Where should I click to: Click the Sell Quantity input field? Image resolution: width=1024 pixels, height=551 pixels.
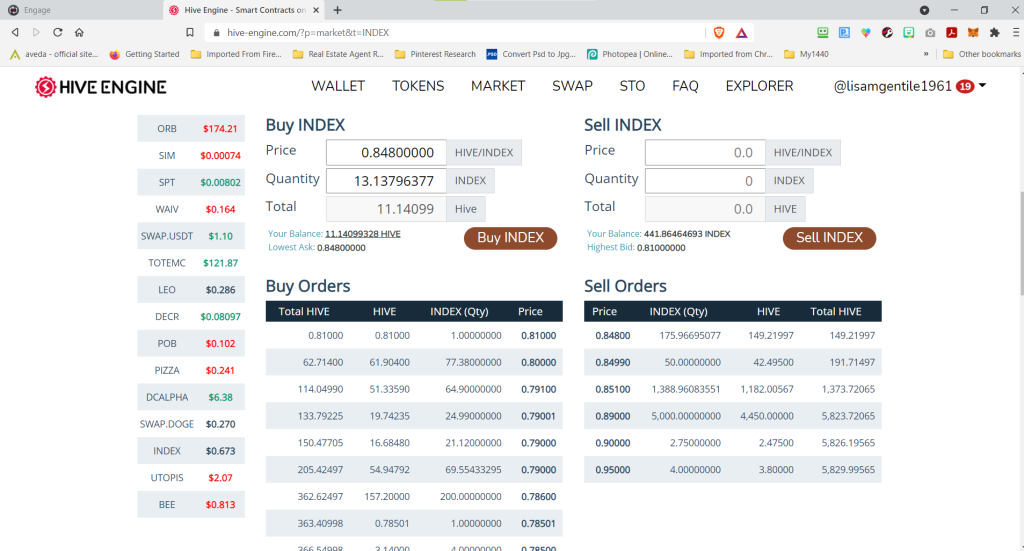pyautogui.click(x=705, y=181)
